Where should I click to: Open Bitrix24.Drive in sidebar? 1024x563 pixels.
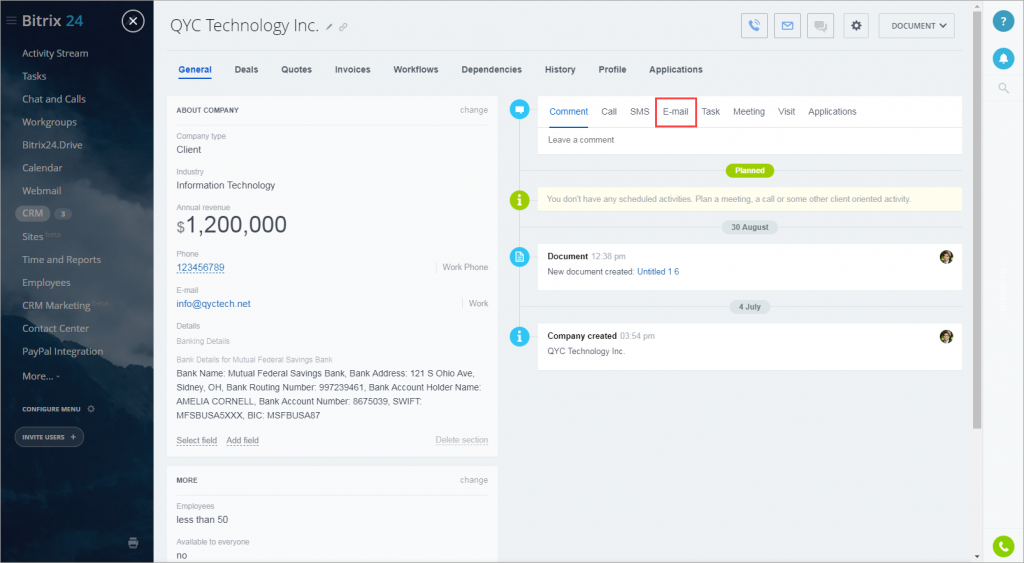tap(52, 145)
